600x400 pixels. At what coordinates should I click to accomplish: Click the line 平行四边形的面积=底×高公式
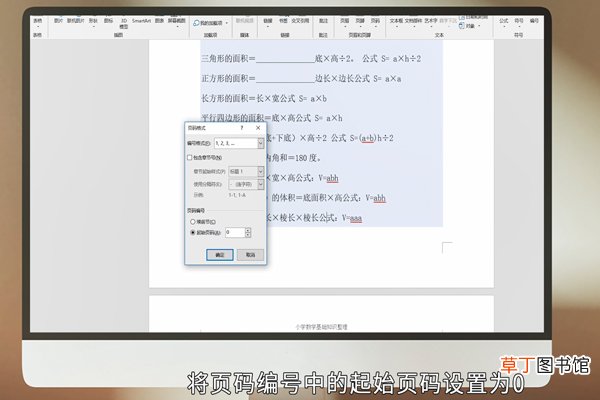coord(272,118)
